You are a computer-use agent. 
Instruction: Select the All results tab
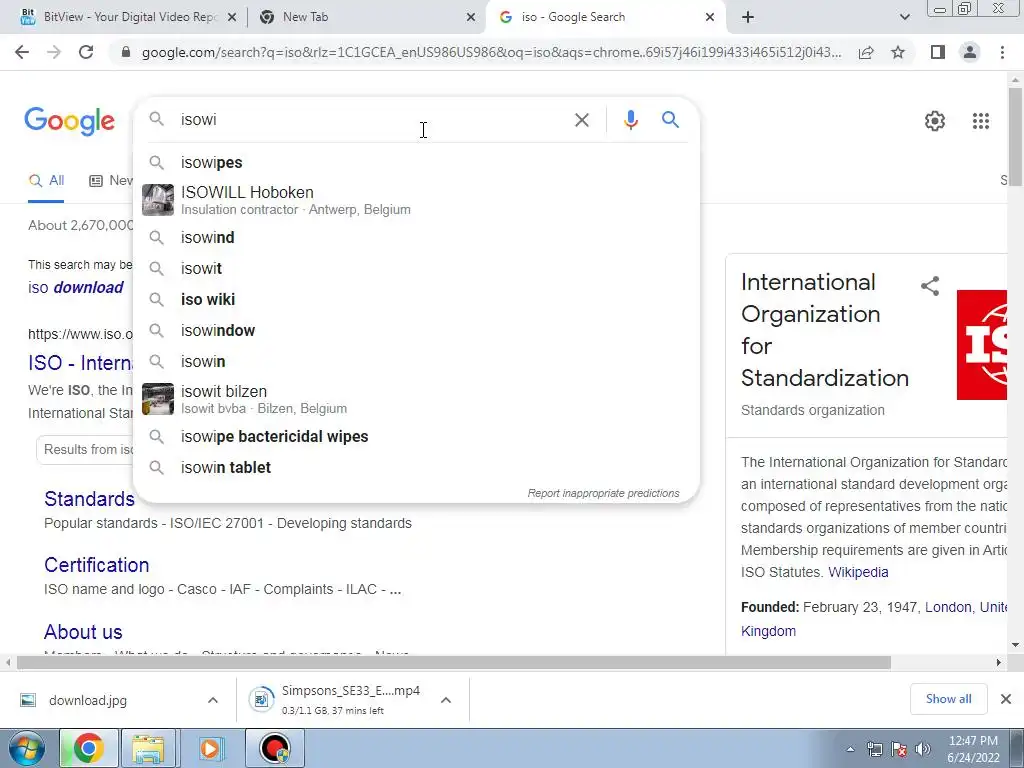[x=46, y=181]
